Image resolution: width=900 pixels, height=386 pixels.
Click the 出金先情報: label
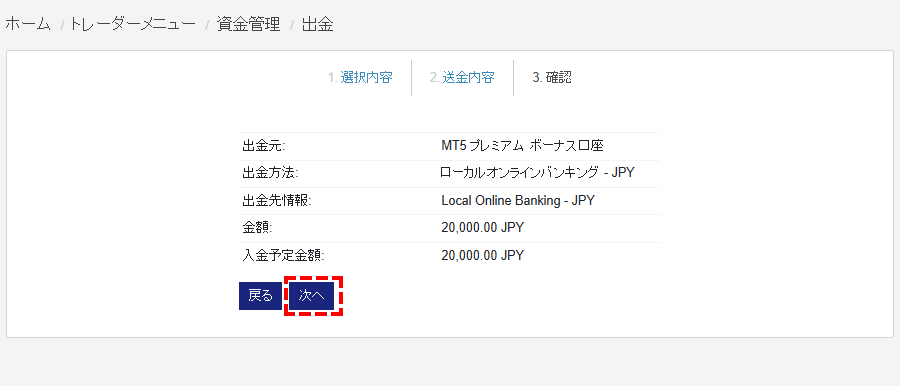(x=277, y=200)
